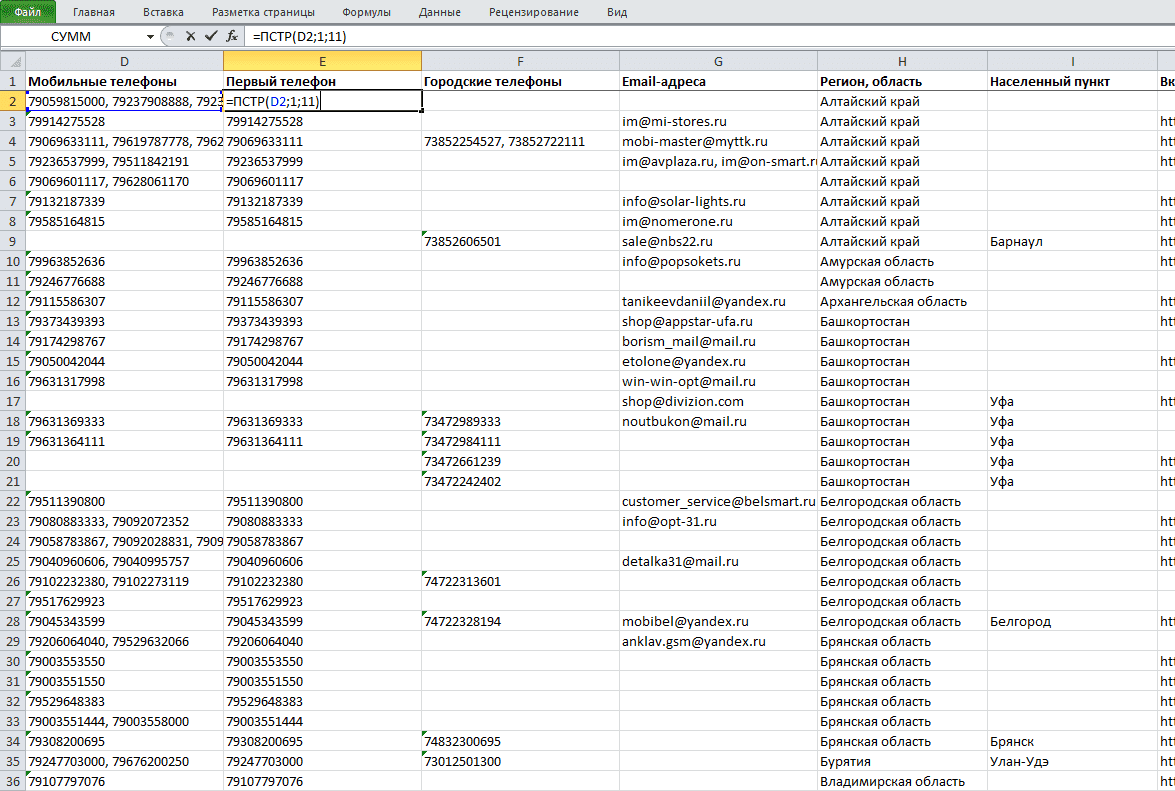
Task: Select row 9 header
Action: (13, 241)
